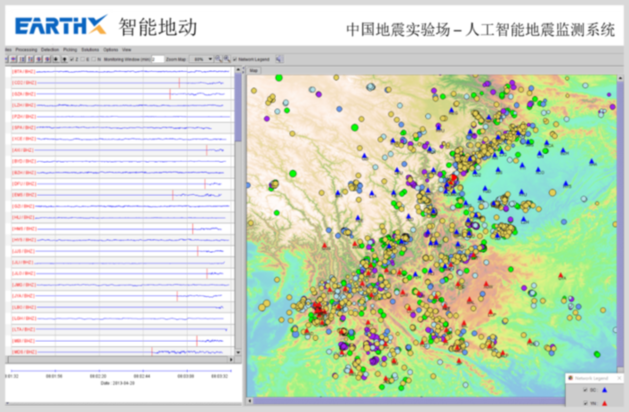The width and height of the screenshot is (629, 412).
Task: Open the Solutions menu
Action: point(90,49)
